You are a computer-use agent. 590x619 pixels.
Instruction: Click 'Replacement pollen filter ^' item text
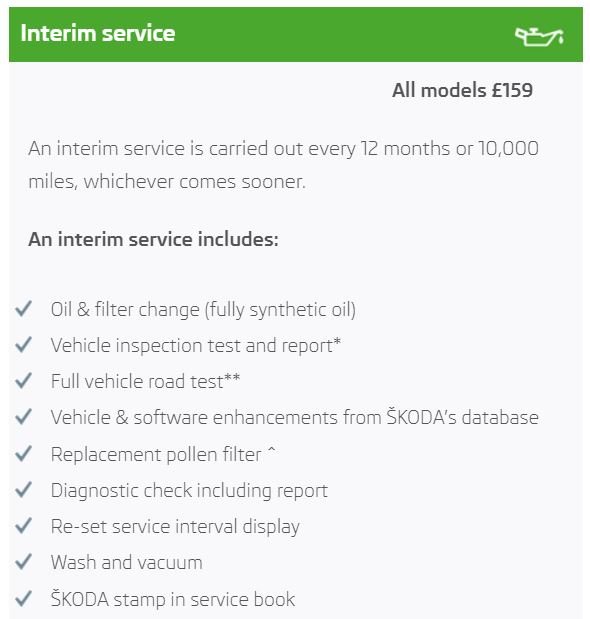point(163,454)
